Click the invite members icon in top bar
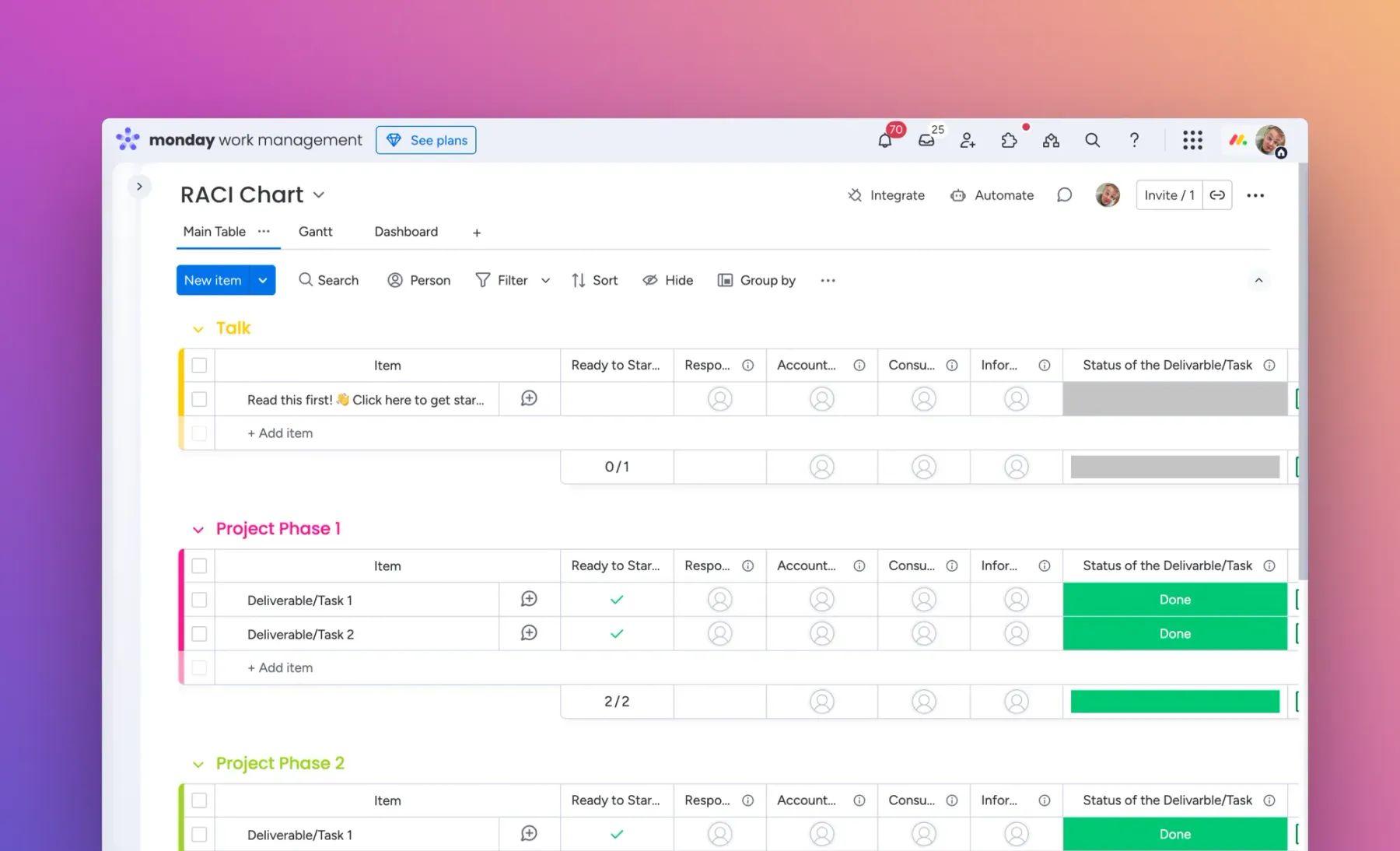The height and width of the screenshot is (851, 1400). click(x=968, y=141)
